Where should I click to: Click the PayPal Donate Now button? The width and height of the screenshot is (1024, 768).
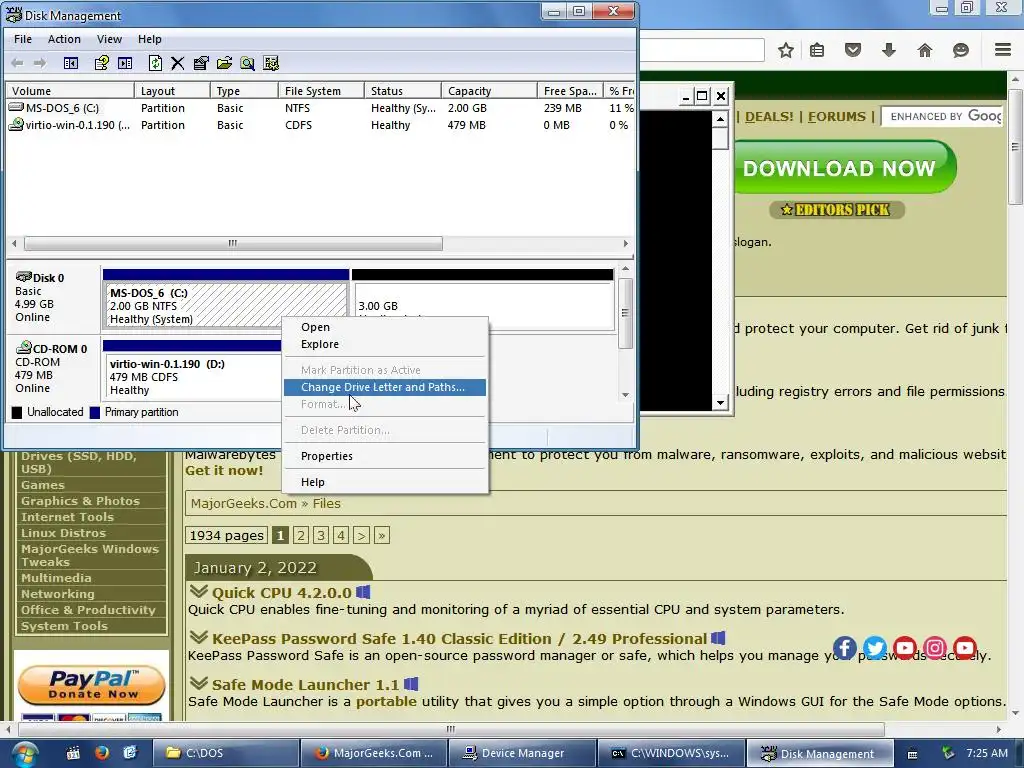tap(91, 685)
